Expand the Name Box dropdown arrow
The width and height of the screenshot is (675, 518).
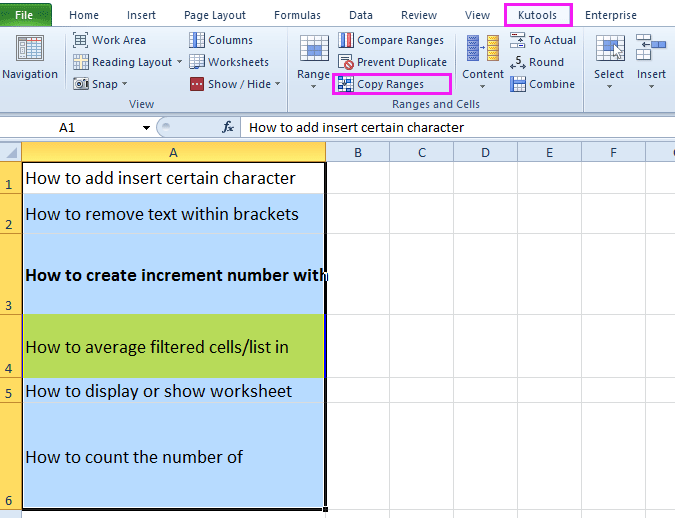coord(146,128)
